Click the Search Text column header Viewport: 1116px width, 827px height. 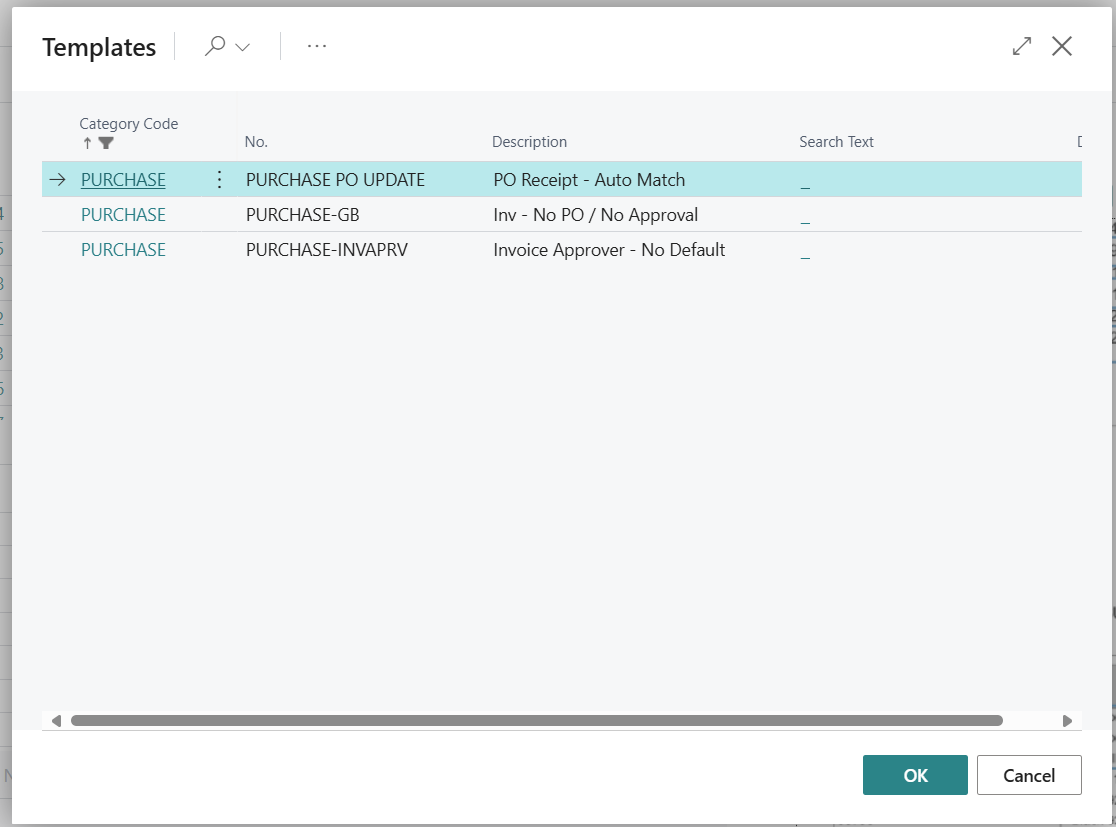tap(836, 142)
